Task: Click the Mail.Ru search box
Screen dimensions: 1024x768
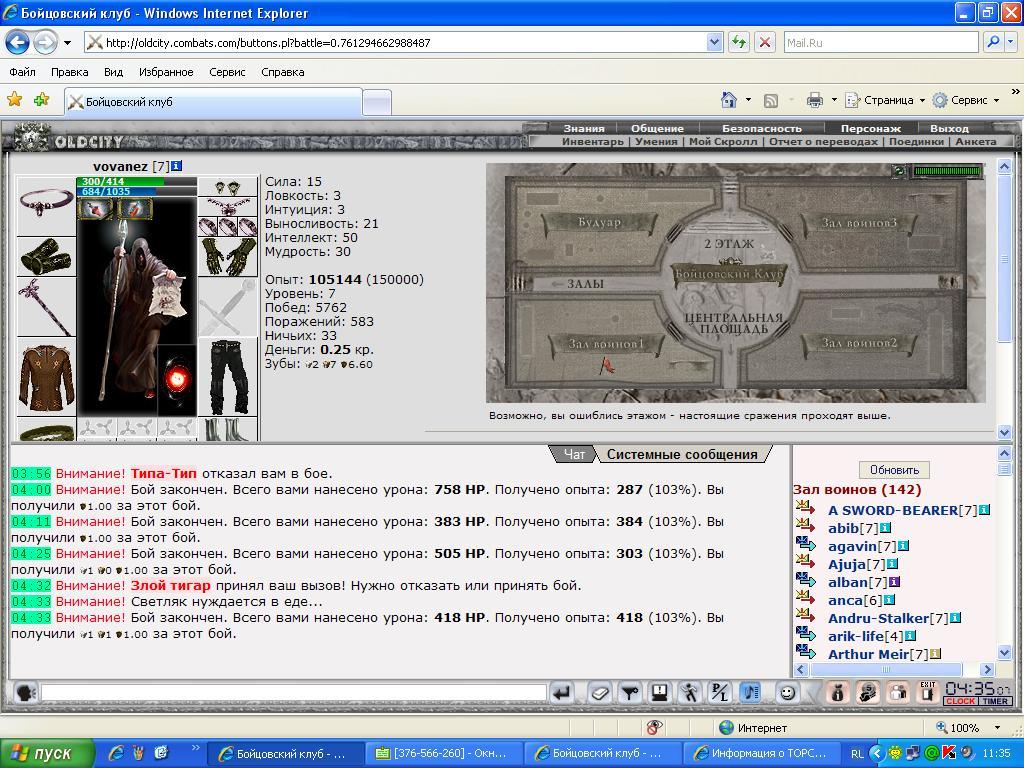Action: coord(880,42)
